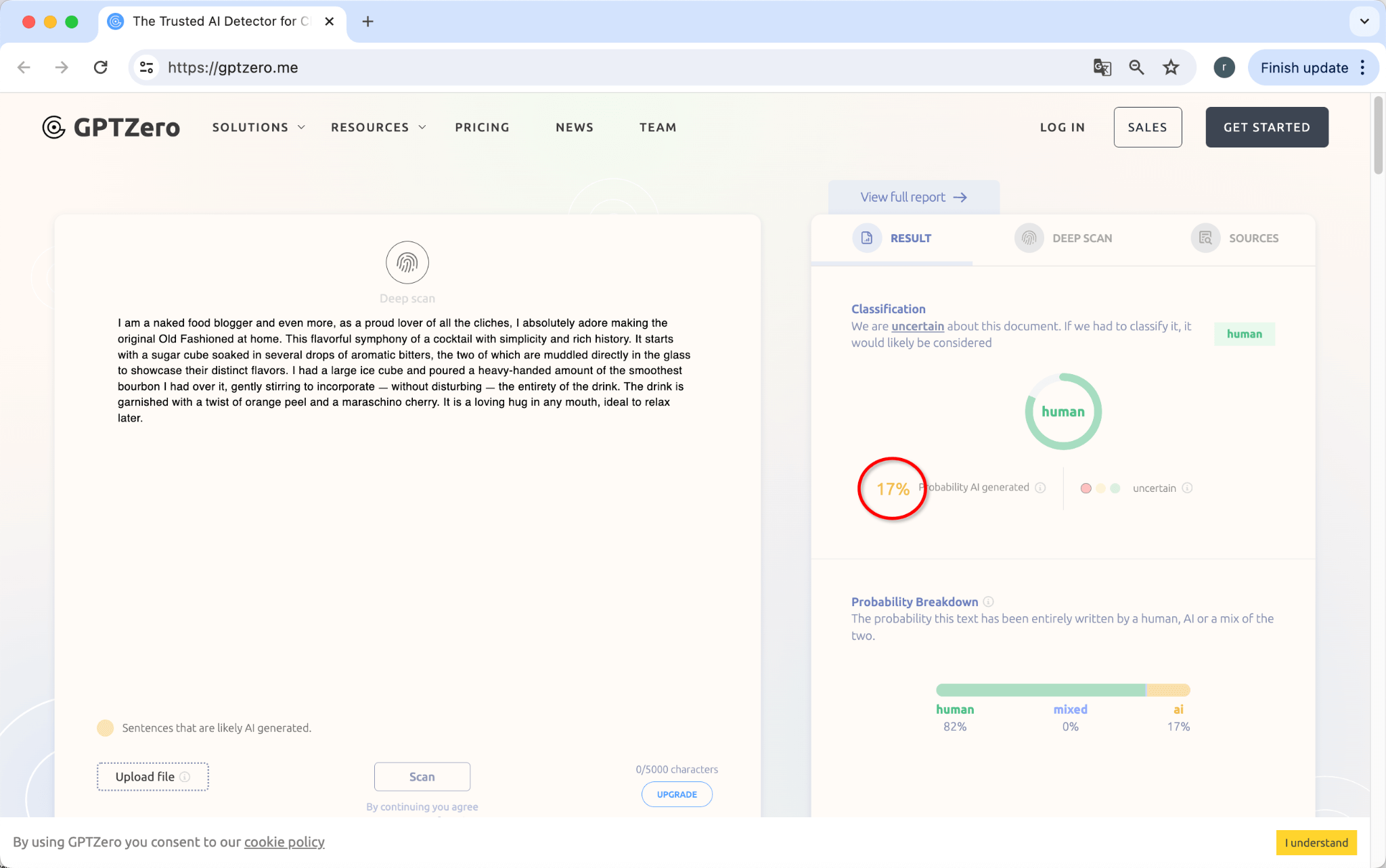Click the browser forward arrow
The width and height of the screenshot is (1386, 868).
click(62, 68)
